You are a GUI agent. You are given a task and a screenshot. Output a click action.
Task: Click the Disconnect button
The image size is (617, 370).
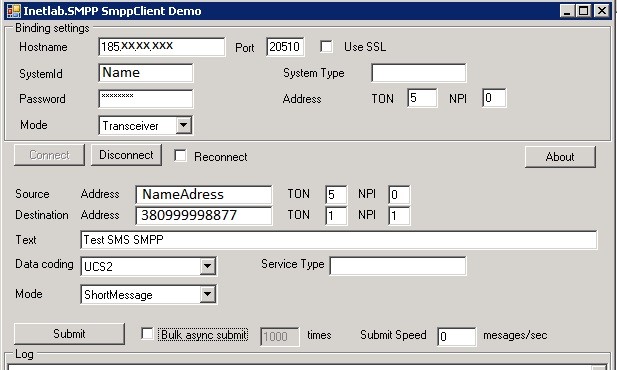(x=126, y=155)
